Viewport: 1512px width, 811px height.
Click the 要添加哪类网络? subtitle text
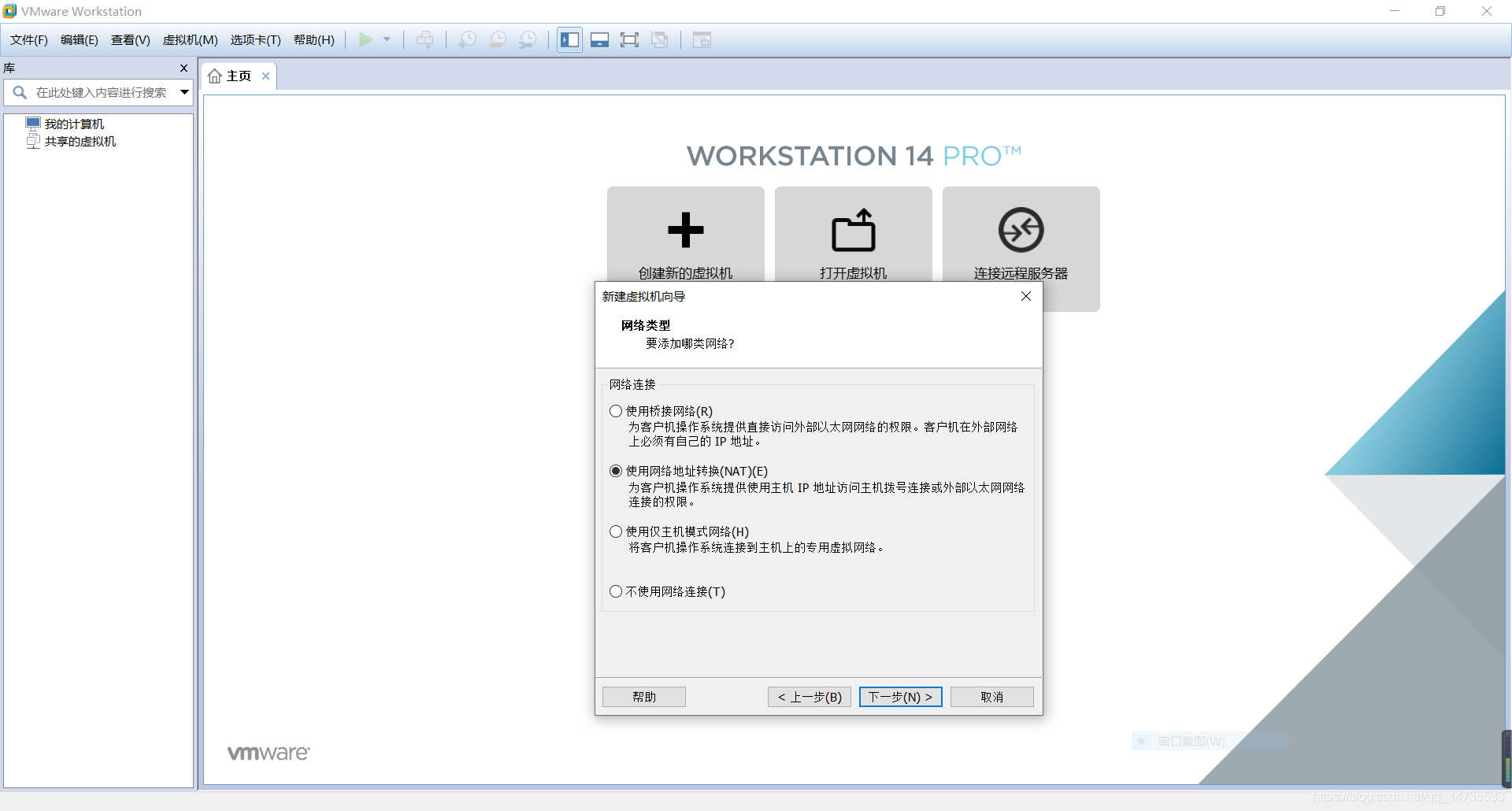690,343
